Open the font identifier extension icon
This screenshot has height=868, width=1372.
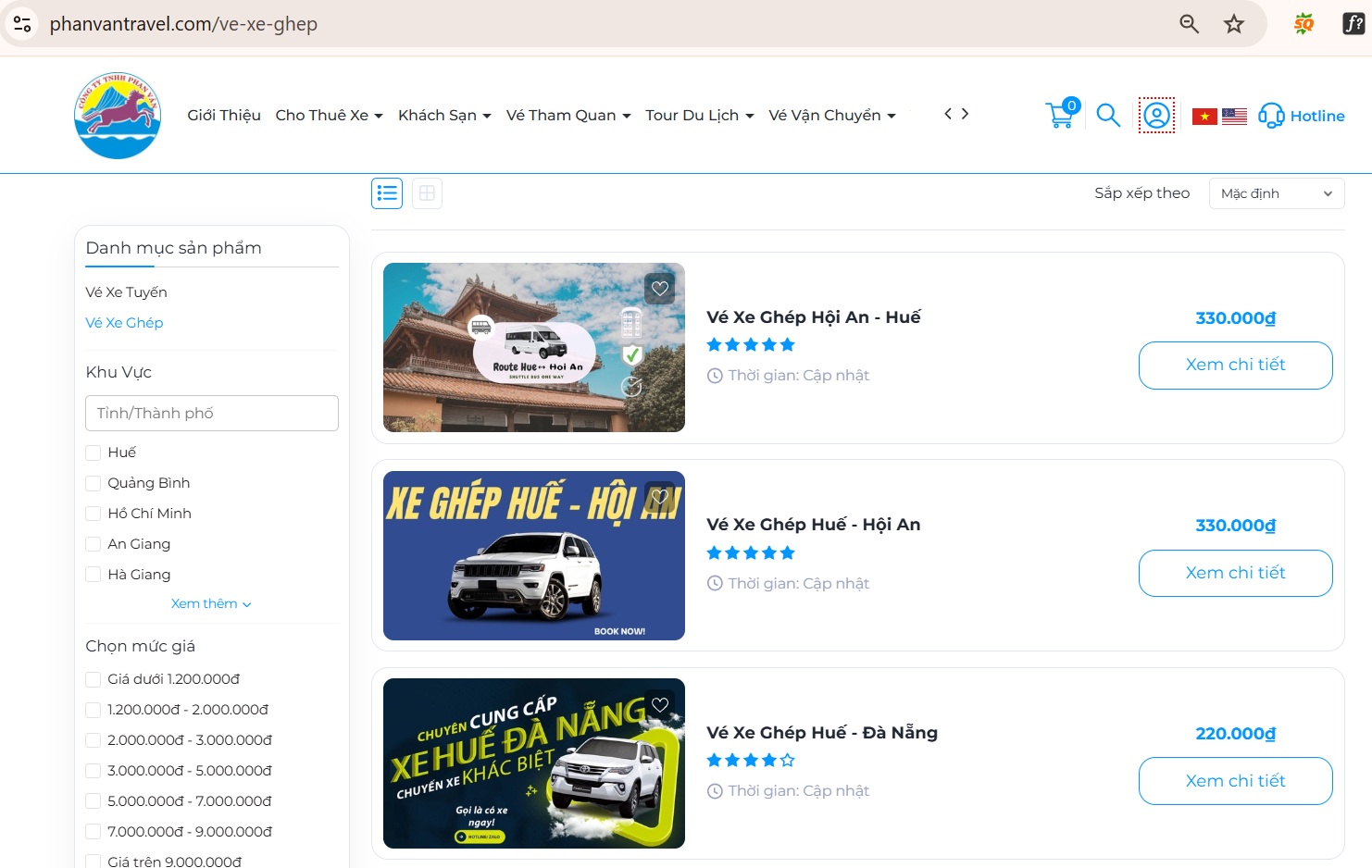(1353, 24)
